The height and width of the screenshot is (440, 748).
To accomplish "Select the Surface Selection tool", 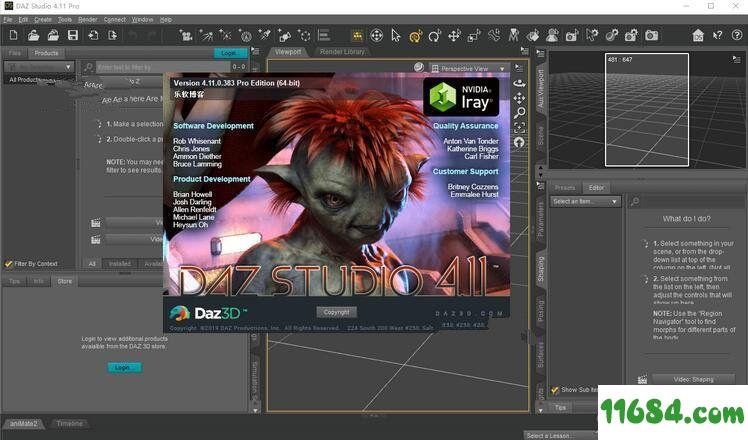I will click(x=533, y=36).
